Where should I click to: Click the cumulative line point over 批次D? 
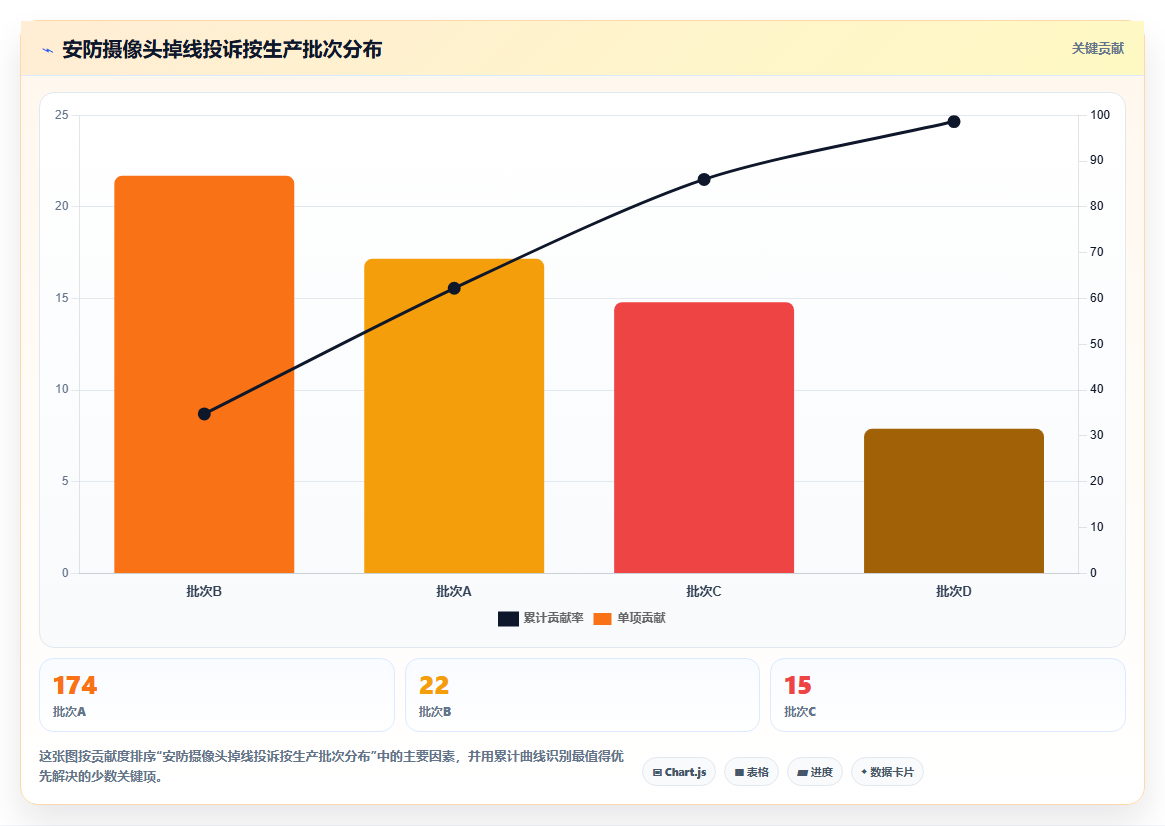954,122
